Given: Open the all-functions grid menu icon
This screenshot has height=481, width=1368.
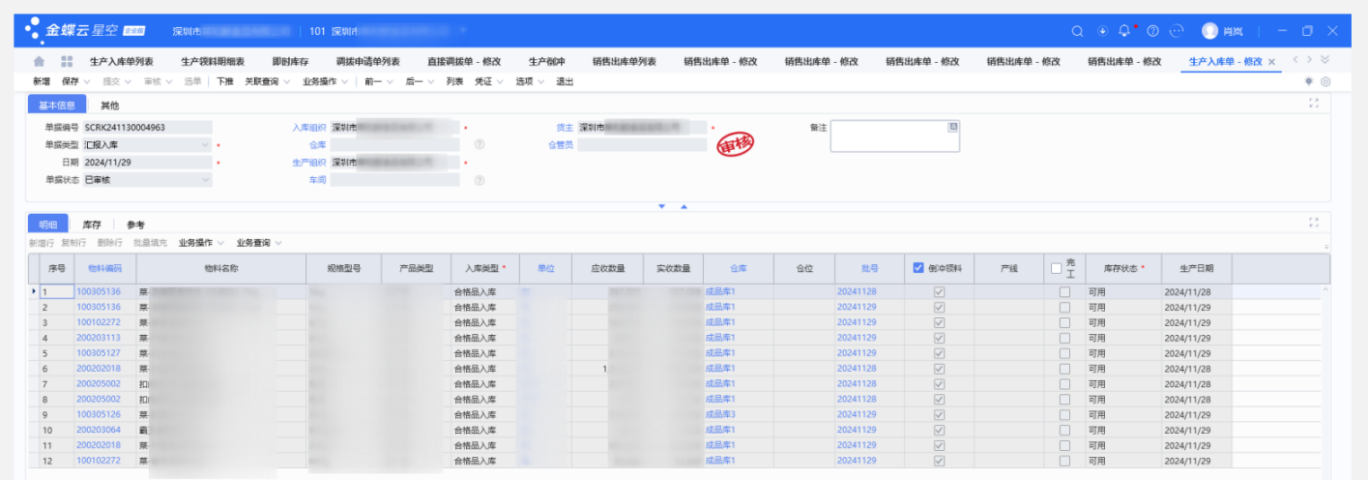Looking at the screenshot, I should [67, 62].
